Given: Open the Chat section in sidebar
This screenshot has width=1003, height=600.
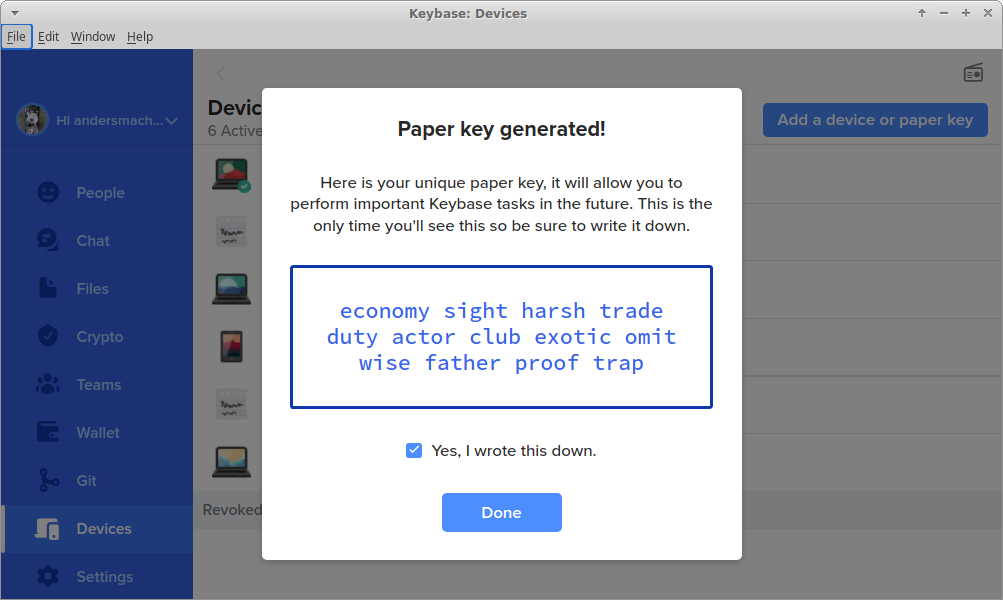Looking at the screenshot, I should click(x=92, y=240).
